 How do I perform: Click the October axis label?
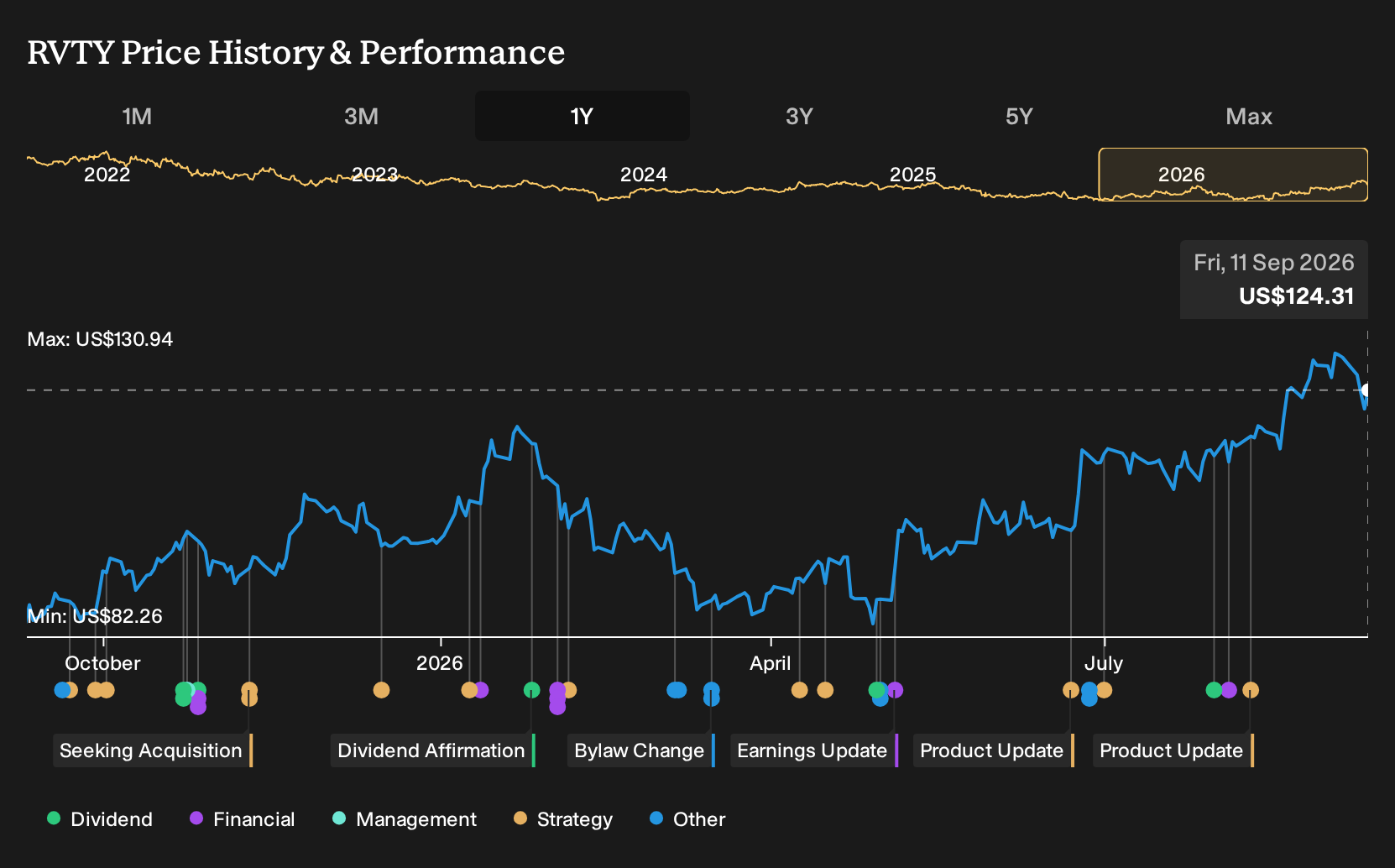click(102, 663)
